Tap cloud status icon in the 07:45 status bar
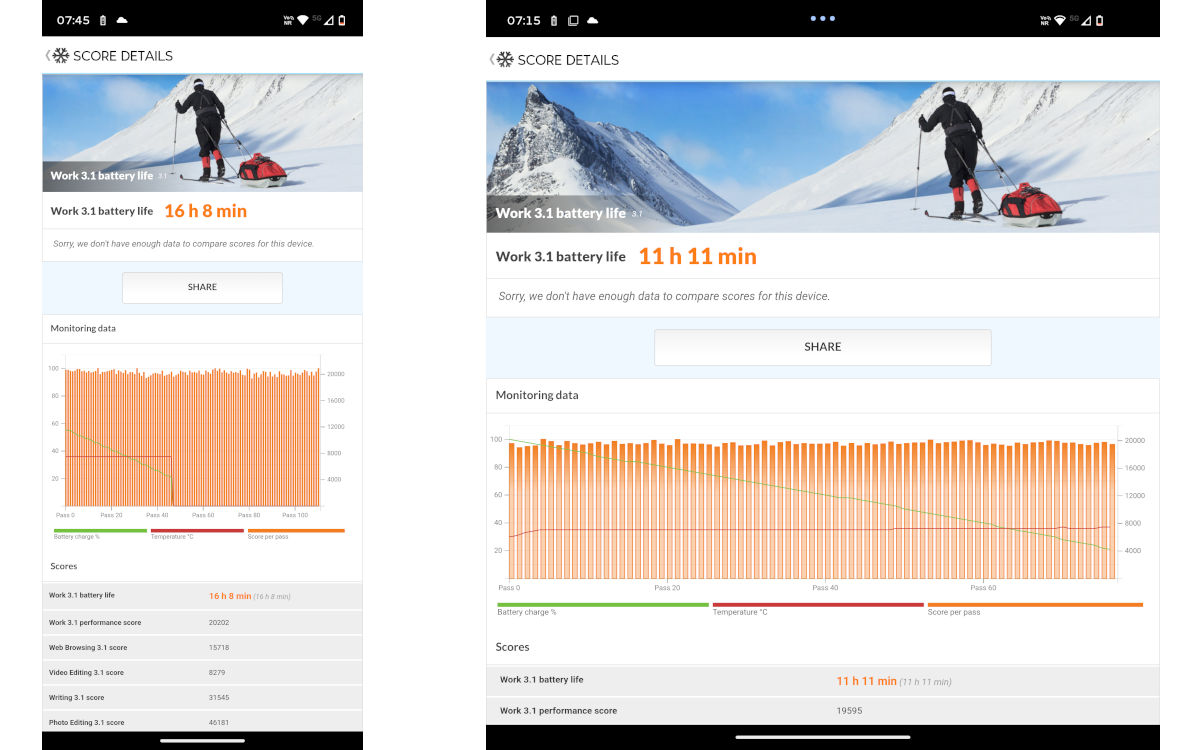This screenshot has width=1200, height=750. [x=122, y=20]
